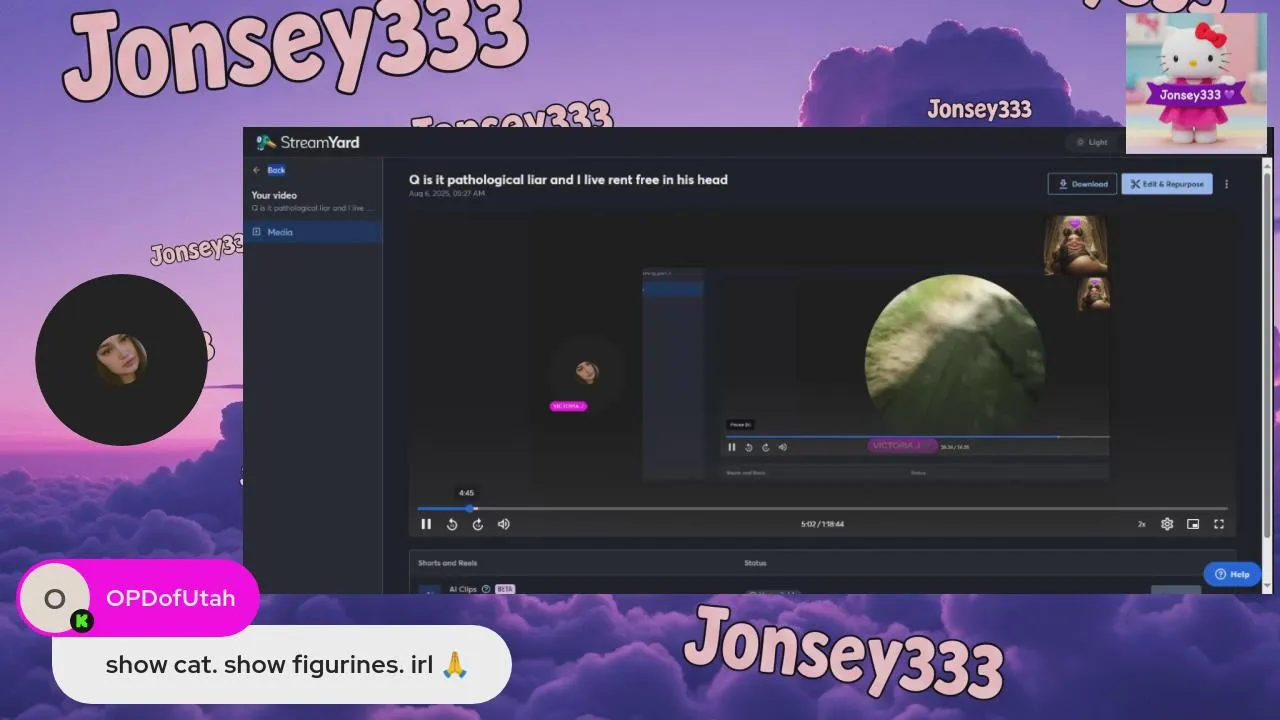Click the circular profile avatar on left

[x=121, y=360]
